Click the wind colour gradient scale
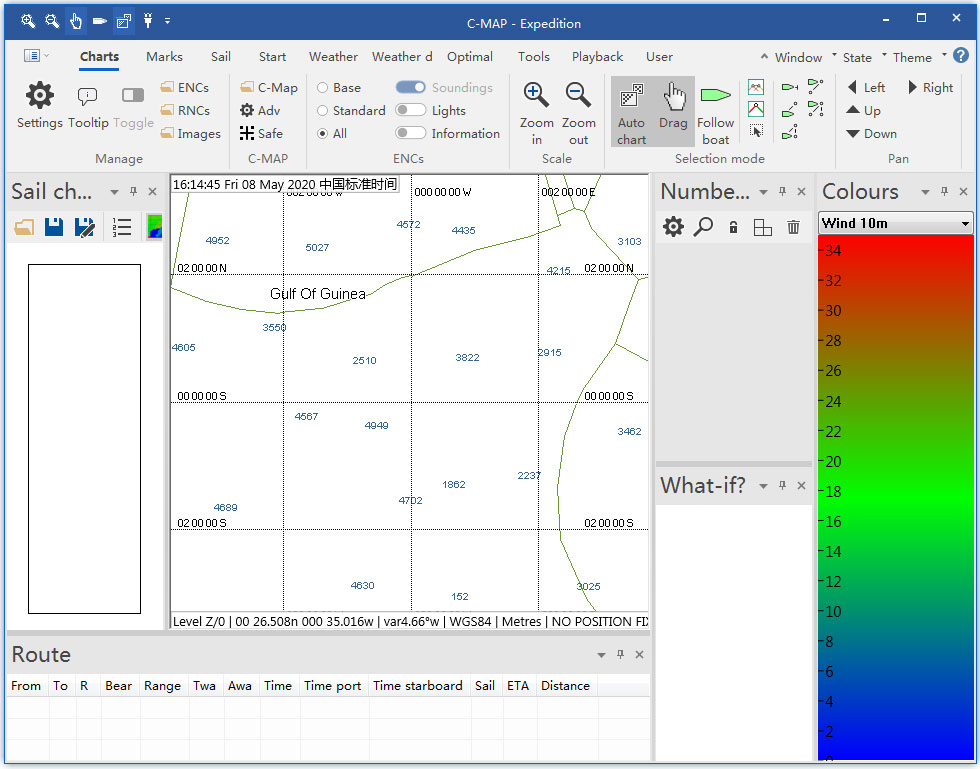 point(895,497)
